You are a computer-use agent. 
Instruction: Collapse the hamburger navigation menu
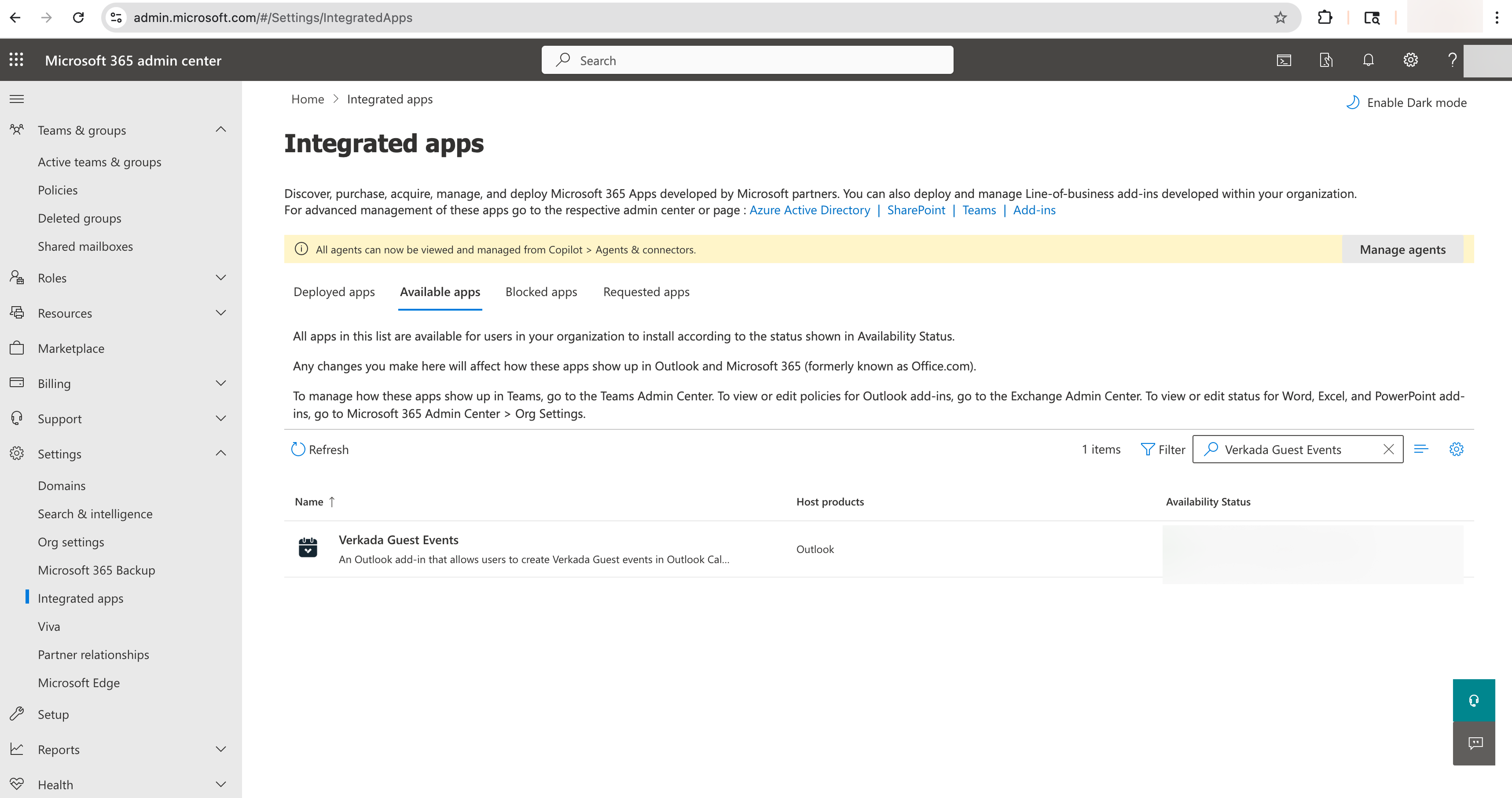[x=16, y=99]
